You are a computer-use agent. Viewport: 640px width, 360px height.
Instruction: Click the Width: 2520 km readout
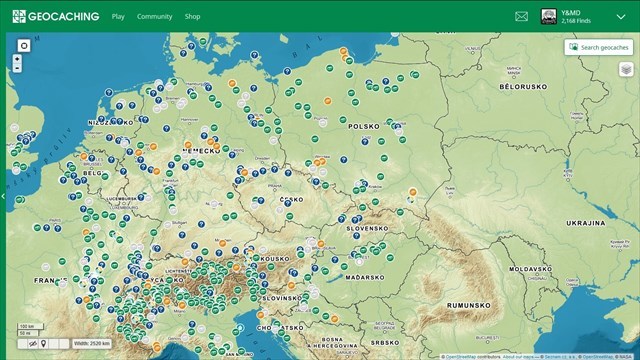click(x=92, y=344)
